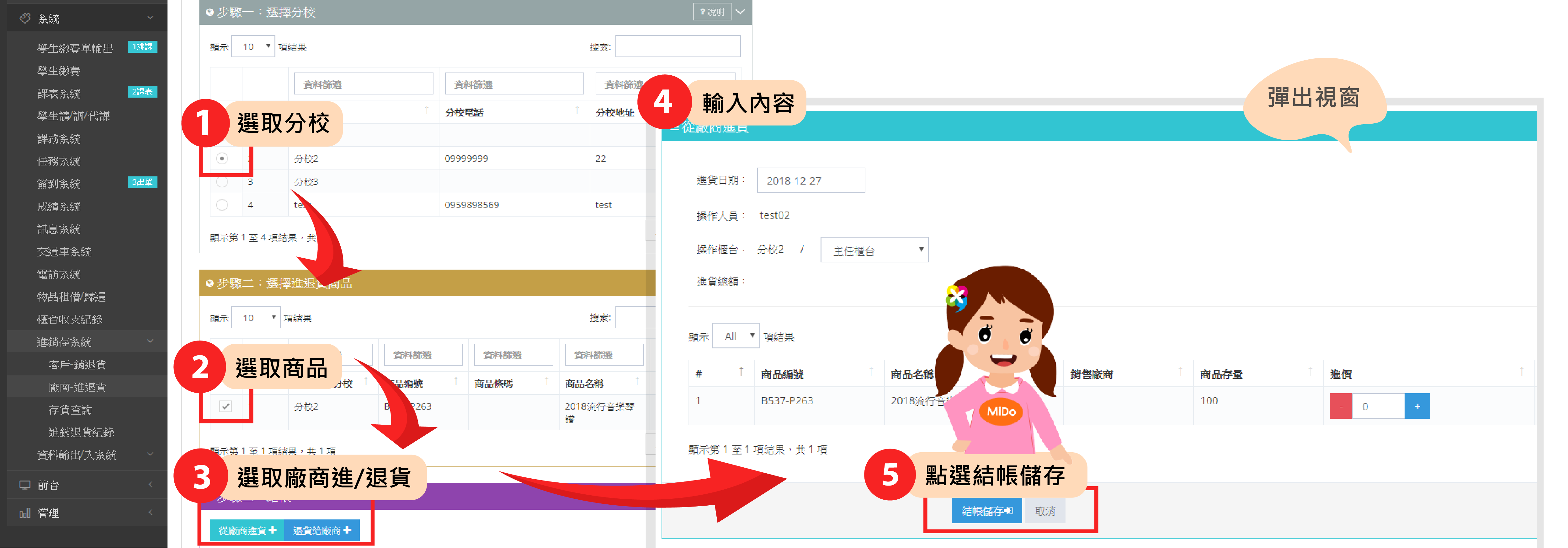Image resolution: width=1568 pixels, height=548 pixels.
Task: Click the 前台 monitor icon in sidebar
Action: pyautogui.click(x=25, y=485)
